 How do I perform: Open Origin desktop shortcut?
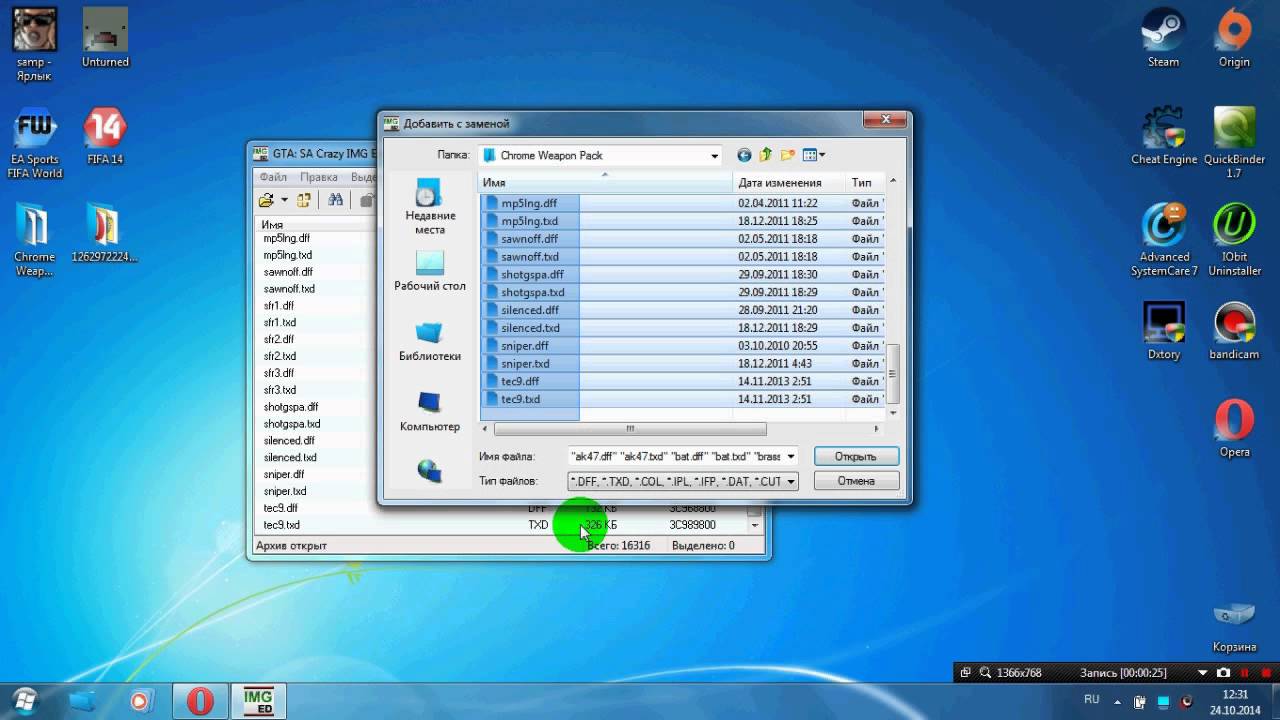coord(1234,38)
